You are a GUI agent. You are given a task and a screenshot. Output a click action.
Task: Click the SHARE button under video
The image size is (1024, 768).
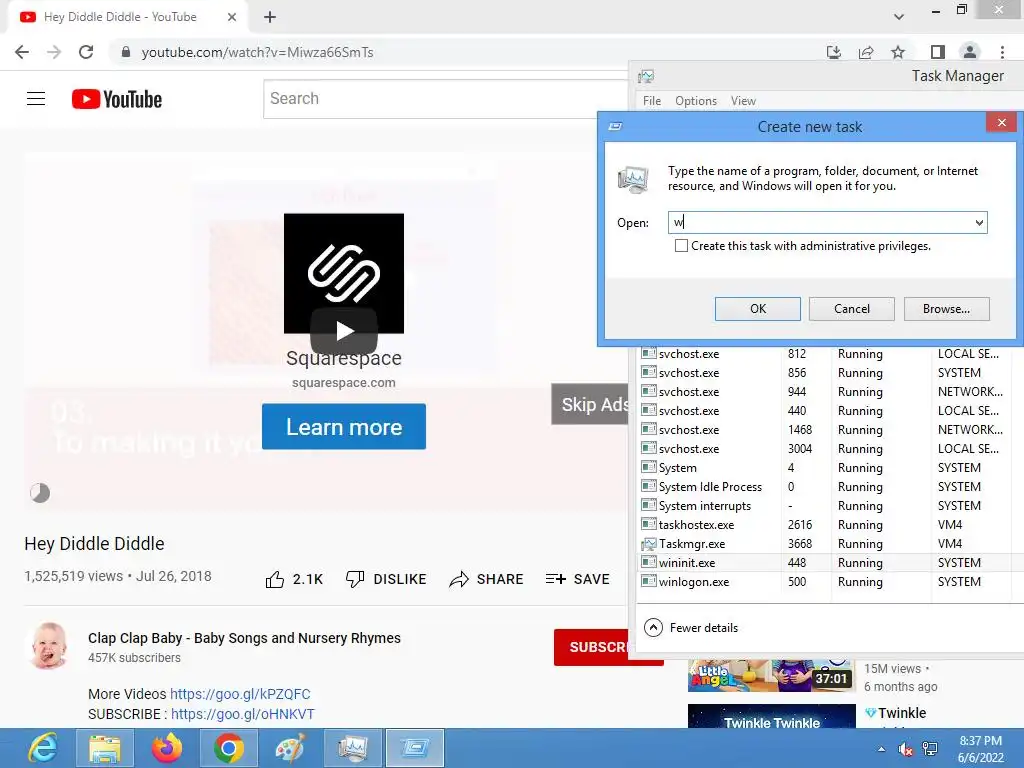point(487,579)
